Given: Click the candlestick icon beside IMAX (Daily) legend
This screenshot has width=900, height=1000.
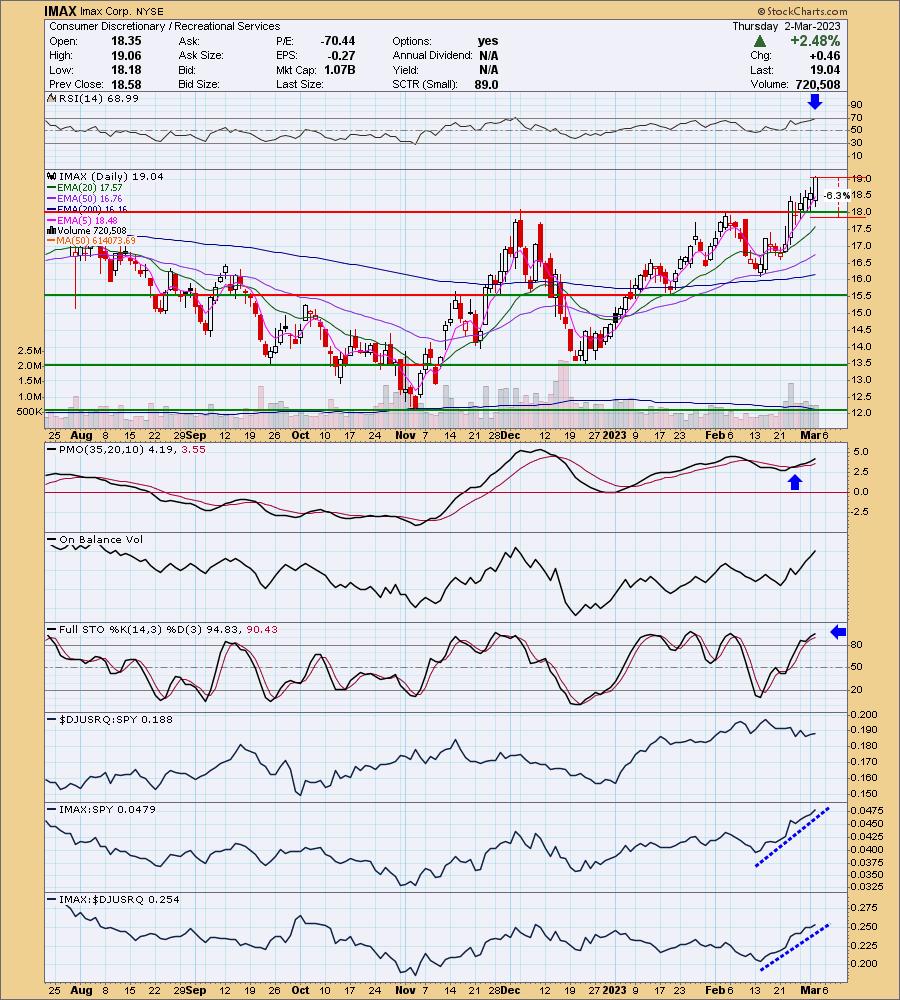Looking at the screenshot, I should 52,176.
